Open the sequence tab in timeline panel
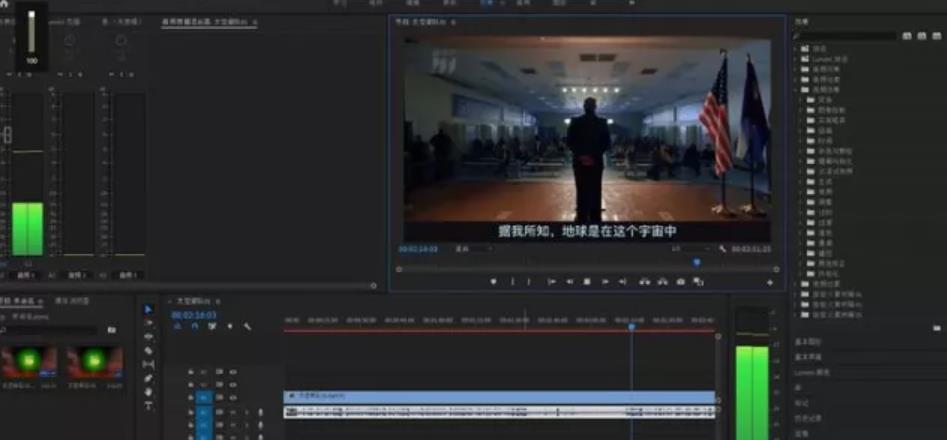Viewport: 947px width, 440px height. coord(194,300)
